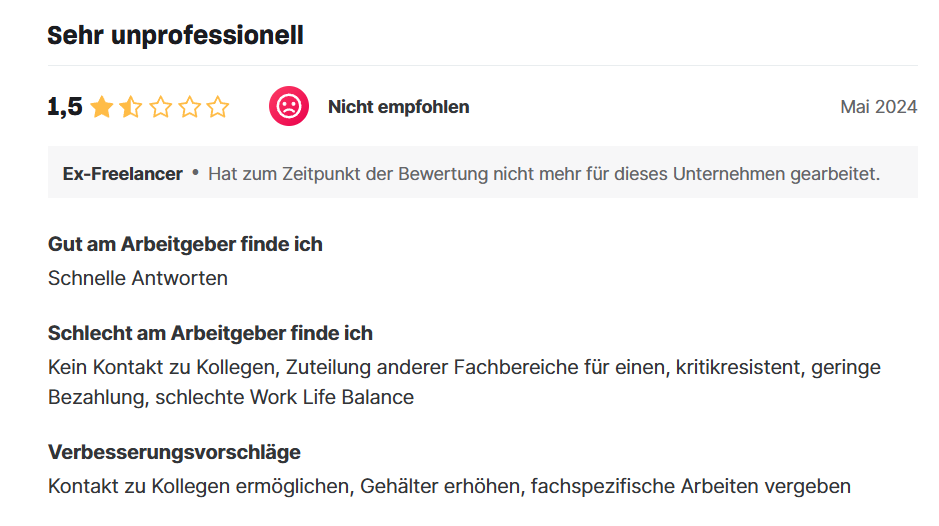Click the employment status note about former work

543,174
